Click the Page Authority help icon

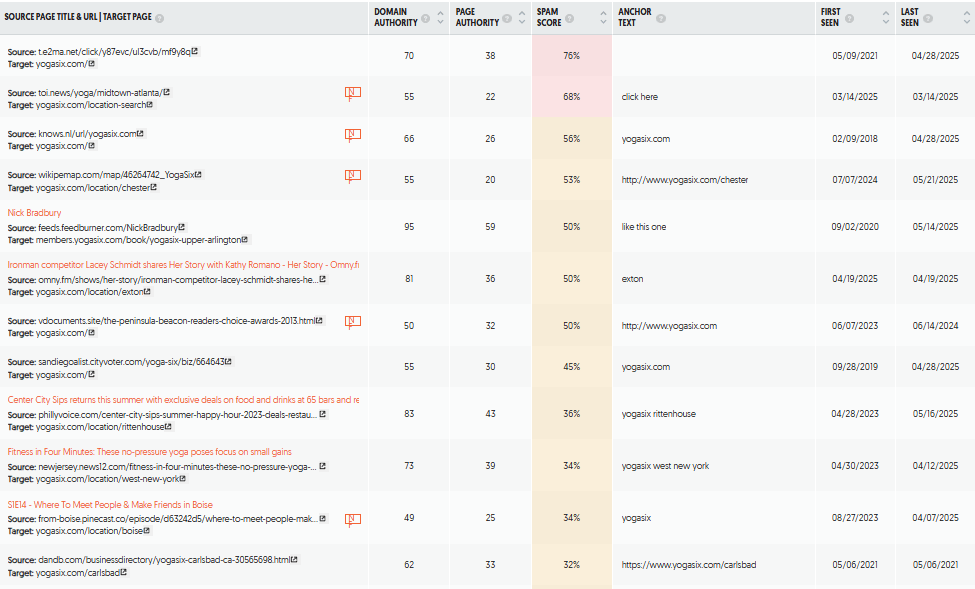pyautogui.click(x=507, y=19)
